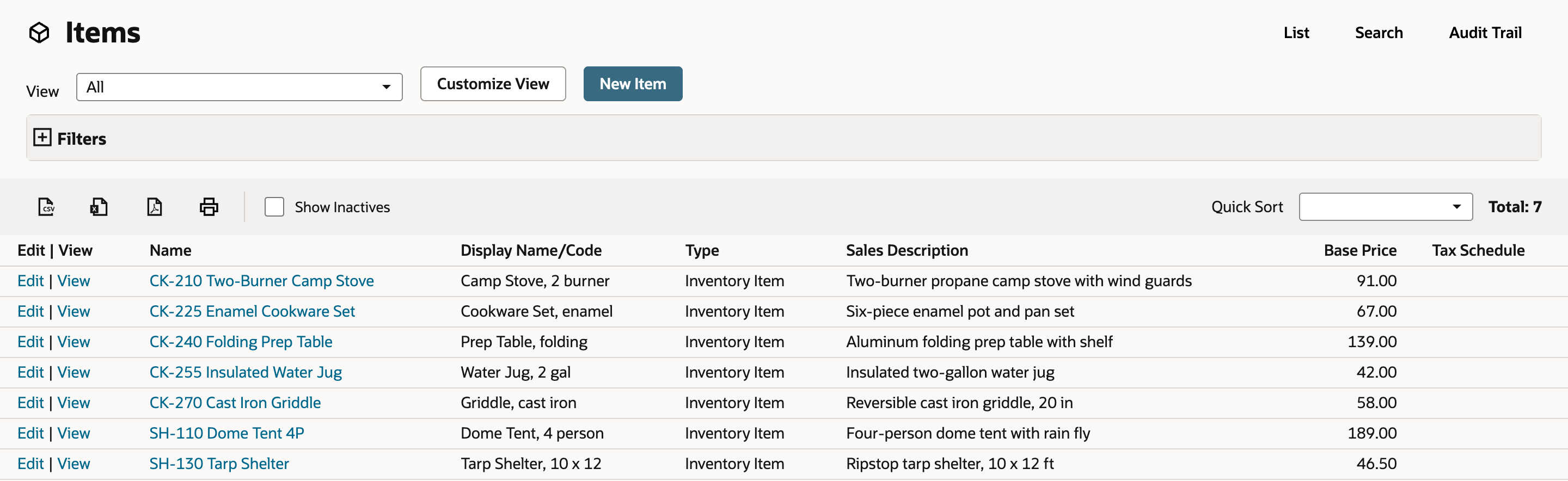Image resolution: width=1568 pixels, height=481 pixels.
Task: Open SH-110 Dome Tent 4P item
Action: pyautogui.click(x=227, y=433)
